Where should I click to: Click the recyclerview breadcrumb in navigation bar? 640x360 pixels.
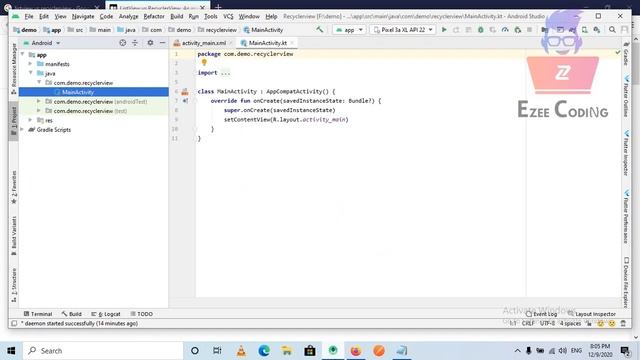(217, 30)
